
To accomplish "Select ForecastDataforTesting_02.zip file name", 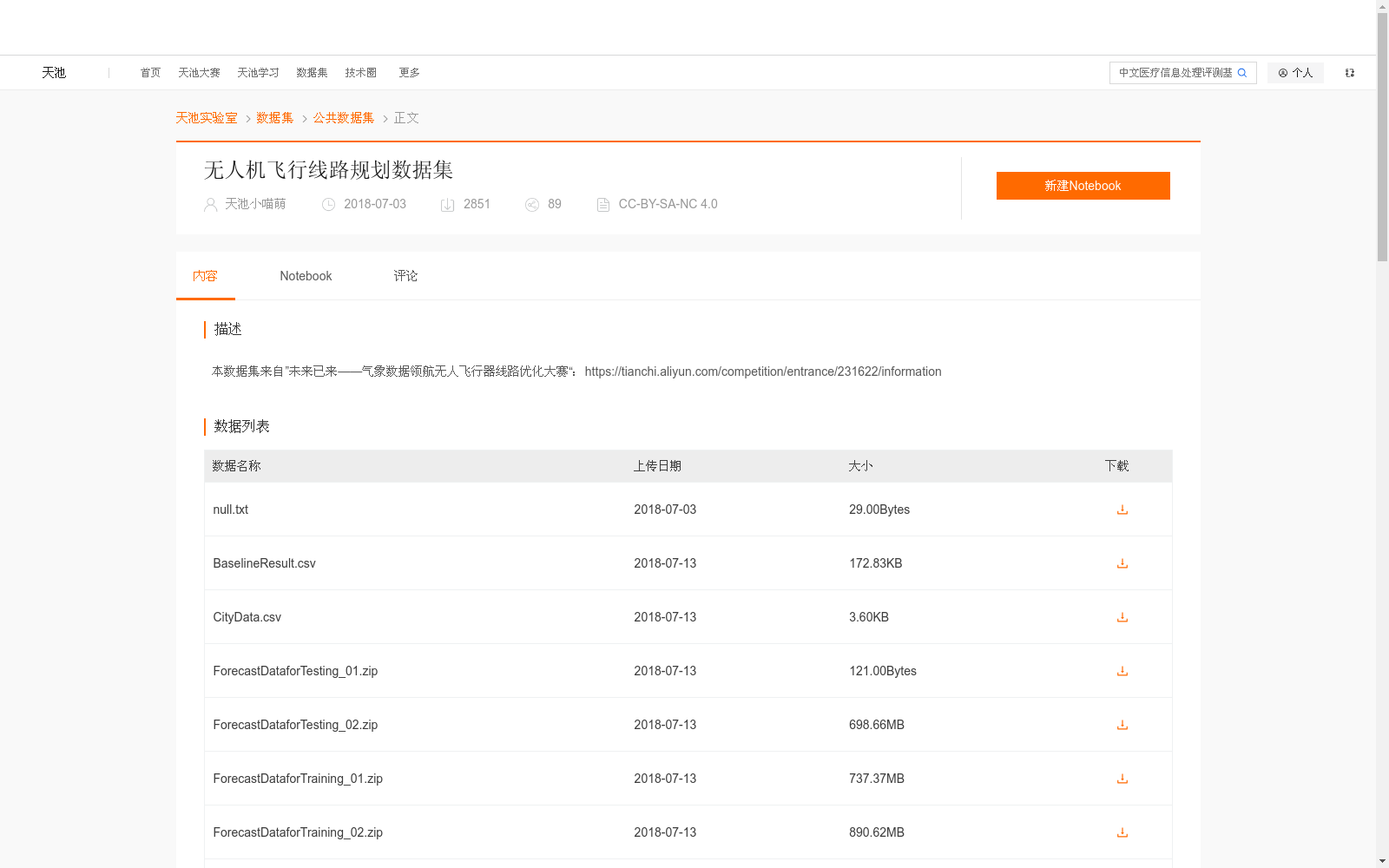I will pyautogui.click(x=295, y=725).
